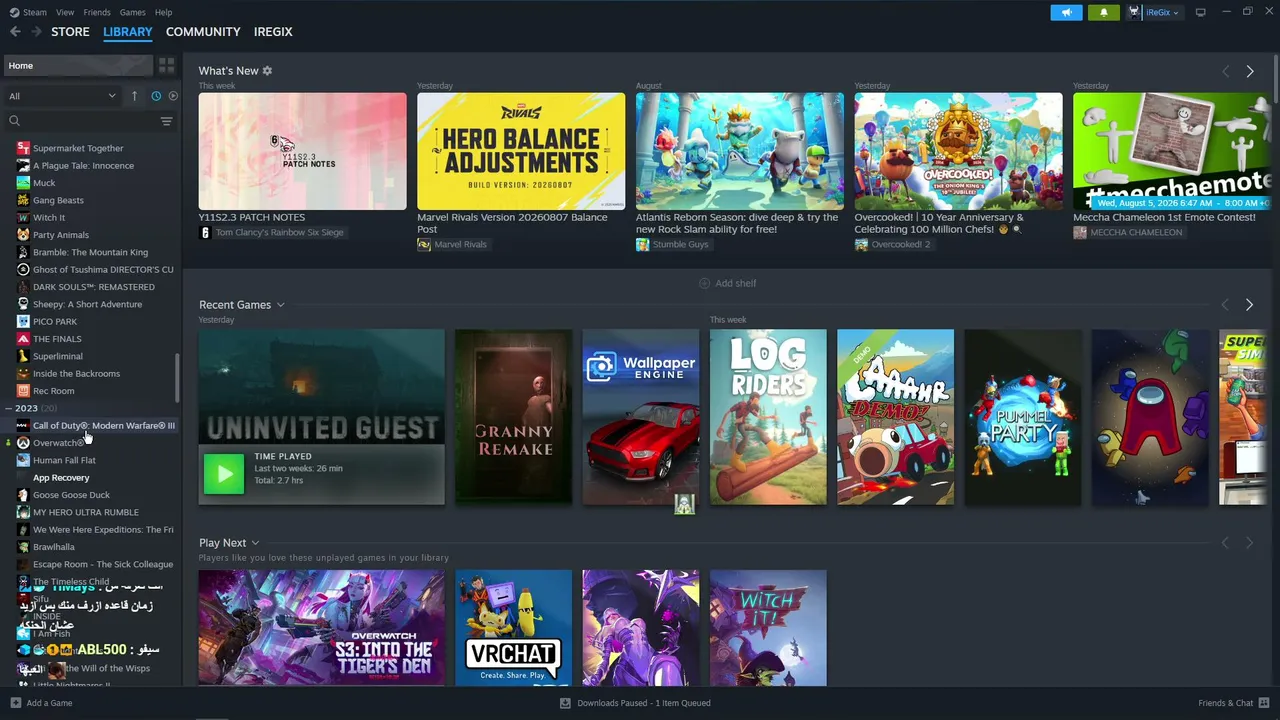Open the Pummel Party game cover
The height and width of the screenshot is (720, 1280).
pos(1023,417)
